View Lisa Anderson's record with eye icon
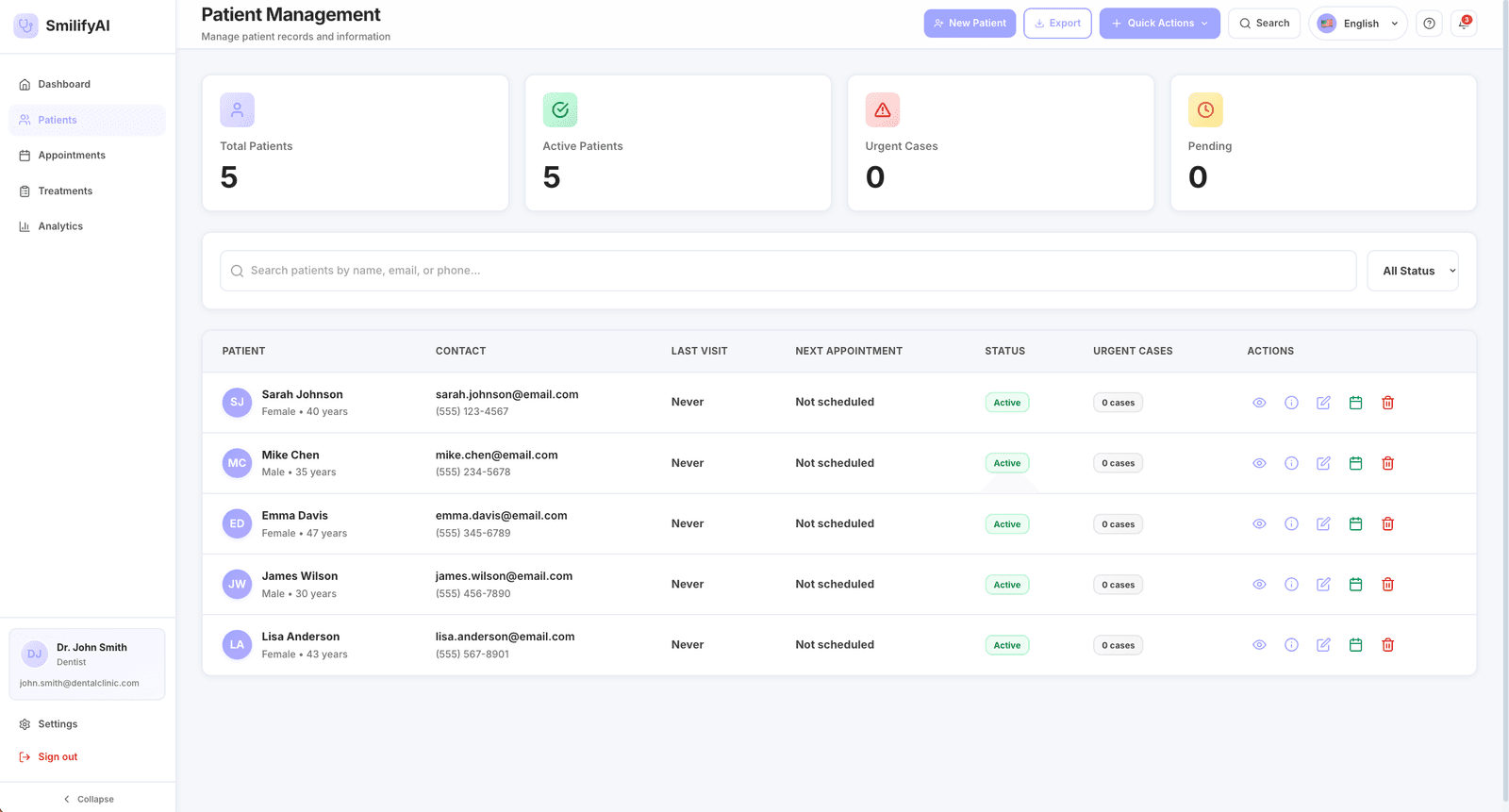The height and width of the screenshot is (812, 1509). tap(1259, 645)
